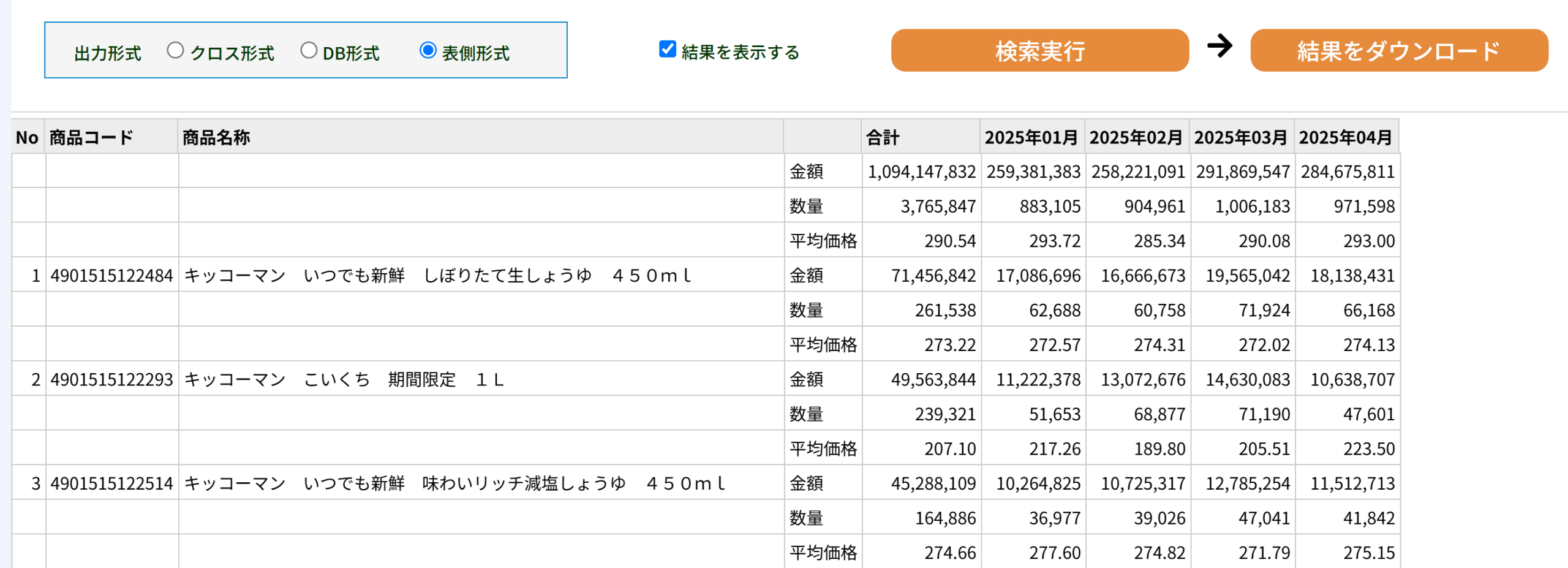Select the DB形式 output format option
This screenshot has height=568, width=1568.
click(309, 50)
